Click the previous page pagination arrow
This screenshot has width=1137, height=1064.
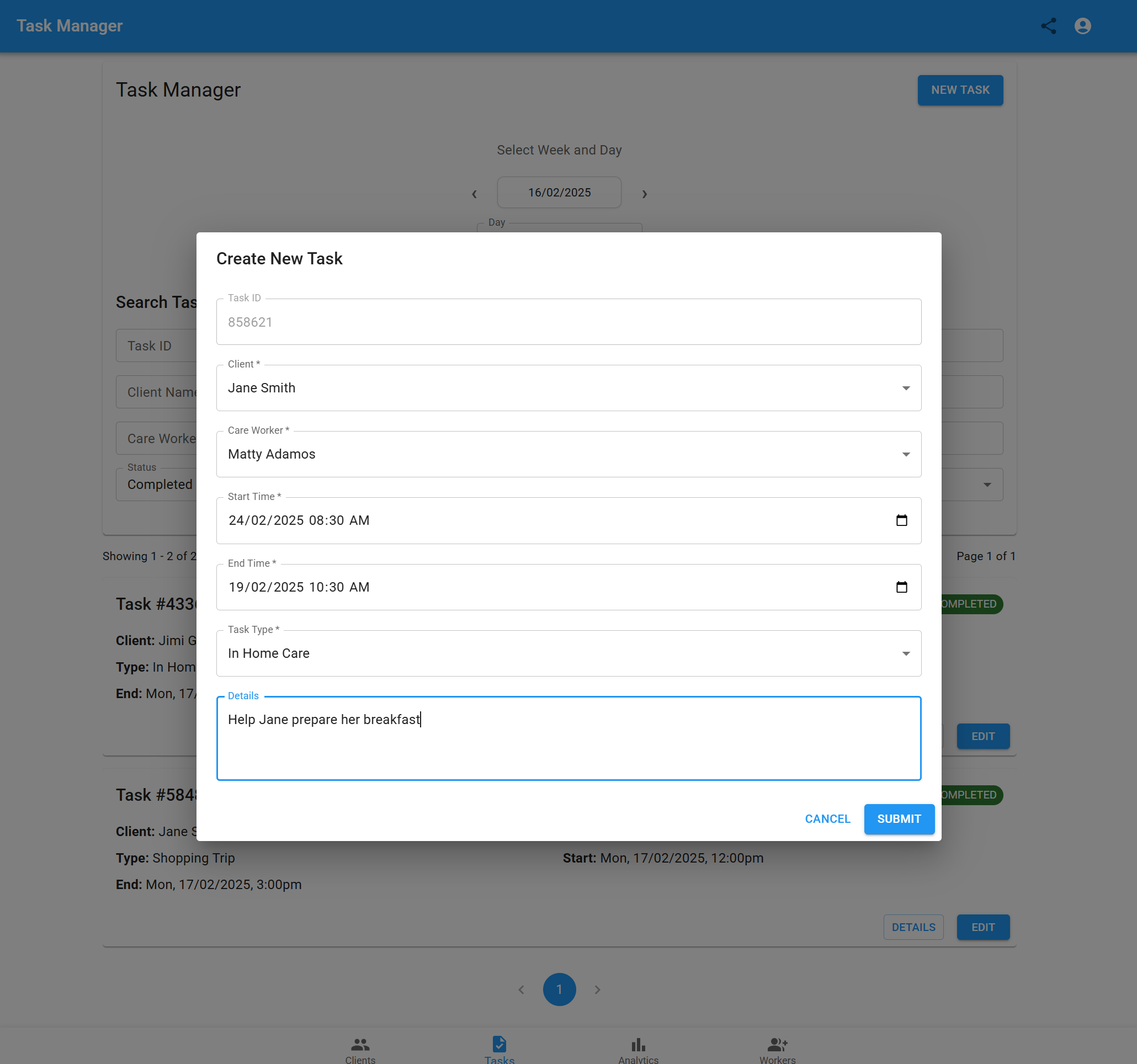521,989
